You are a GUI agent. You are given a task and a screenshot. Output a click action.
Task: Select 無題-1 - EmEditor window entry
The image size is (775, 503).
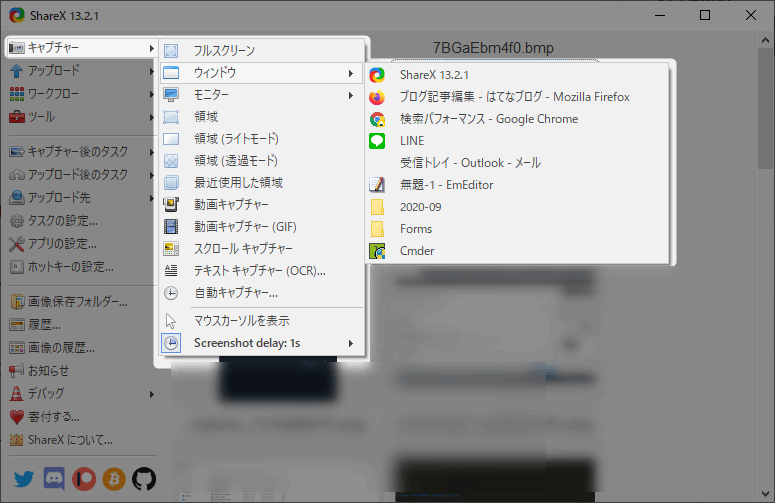coord(518,185)
